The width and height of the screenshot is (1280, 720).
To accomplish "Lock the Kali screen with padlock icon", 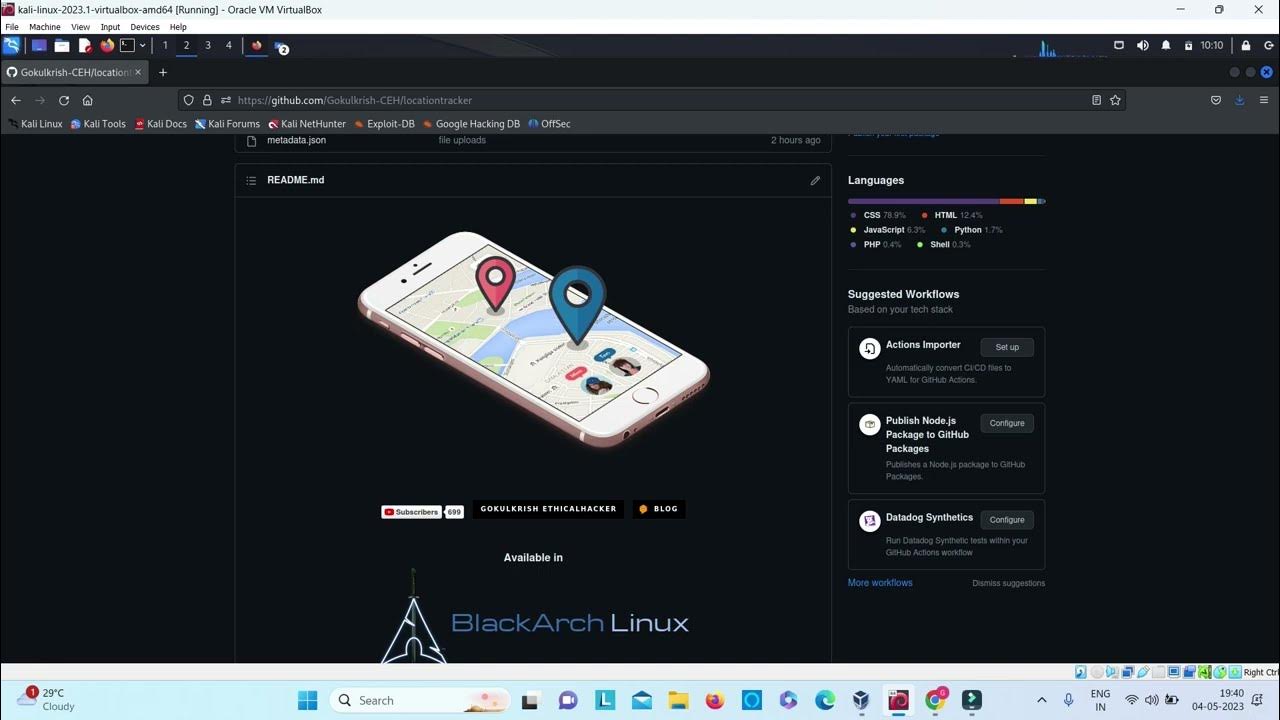I will tap(1246, 46).
